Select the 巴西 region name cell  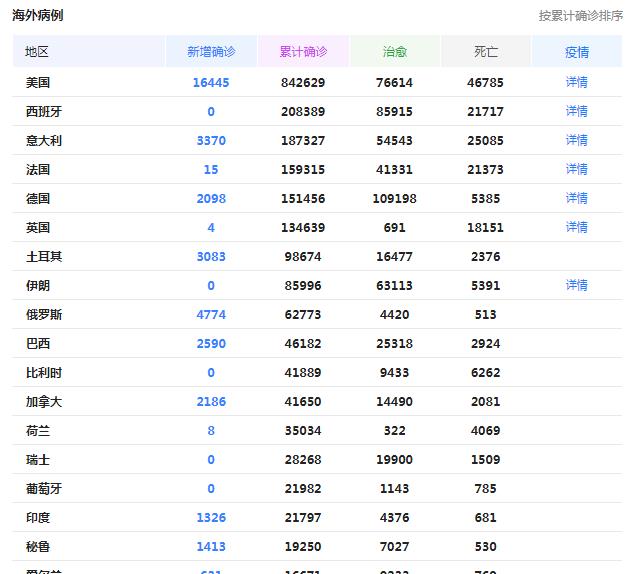coord(38,343)
